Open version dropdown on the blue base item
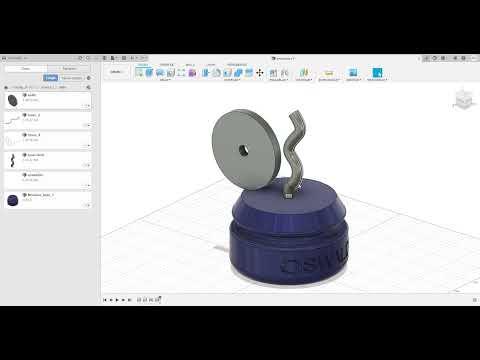 [x=87, y=205]
